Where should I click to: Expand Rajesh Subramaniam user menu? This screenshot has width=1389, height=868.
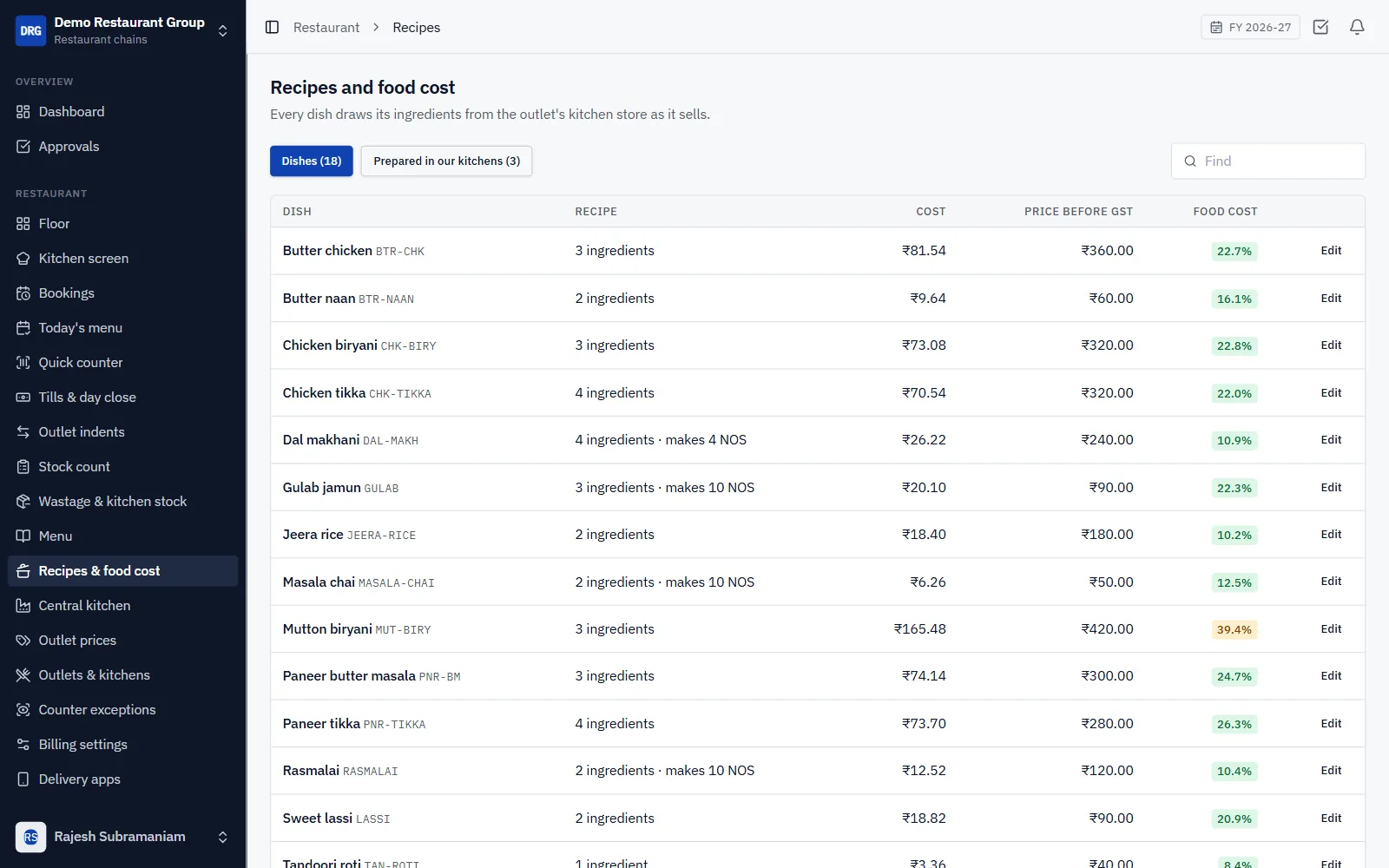click(x=122, y=837)
